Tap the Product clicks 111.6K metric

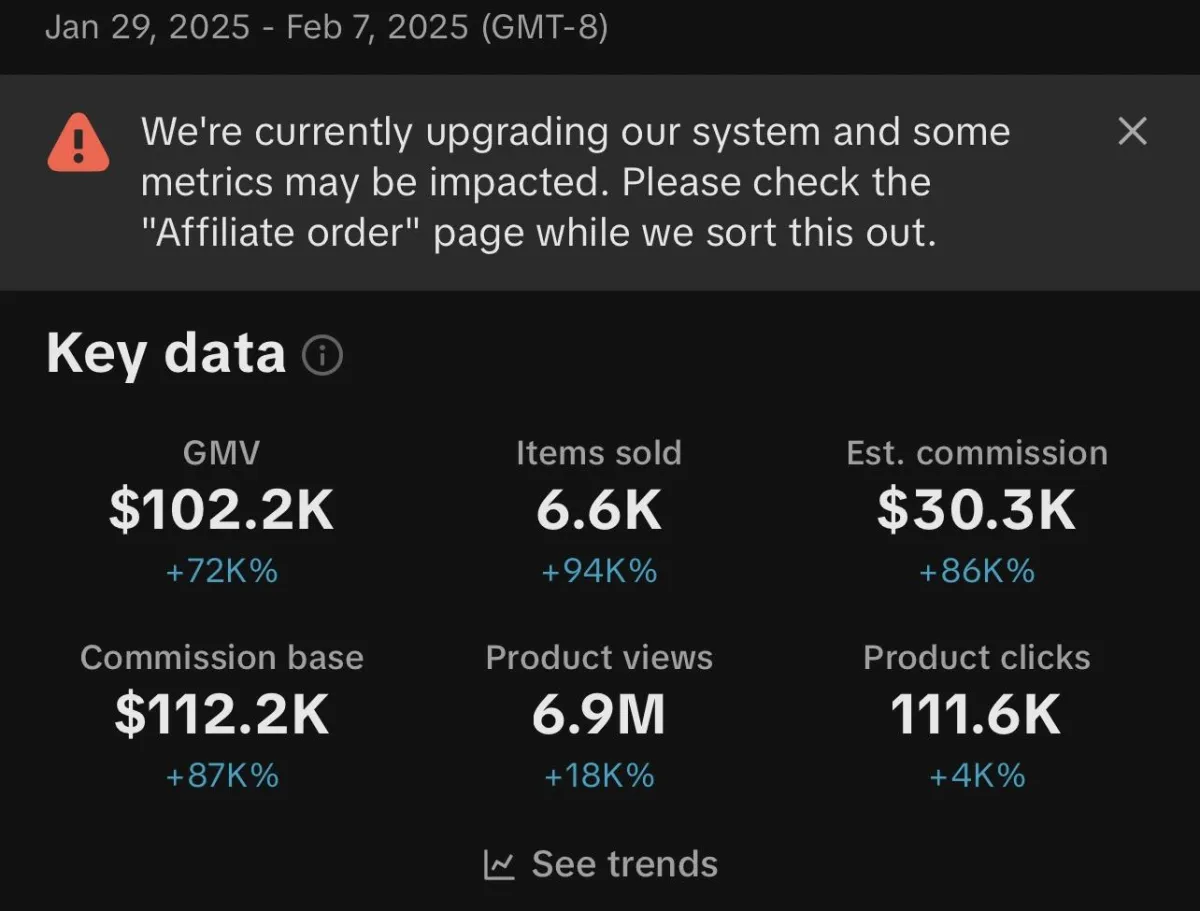click(x=976, y=714)
